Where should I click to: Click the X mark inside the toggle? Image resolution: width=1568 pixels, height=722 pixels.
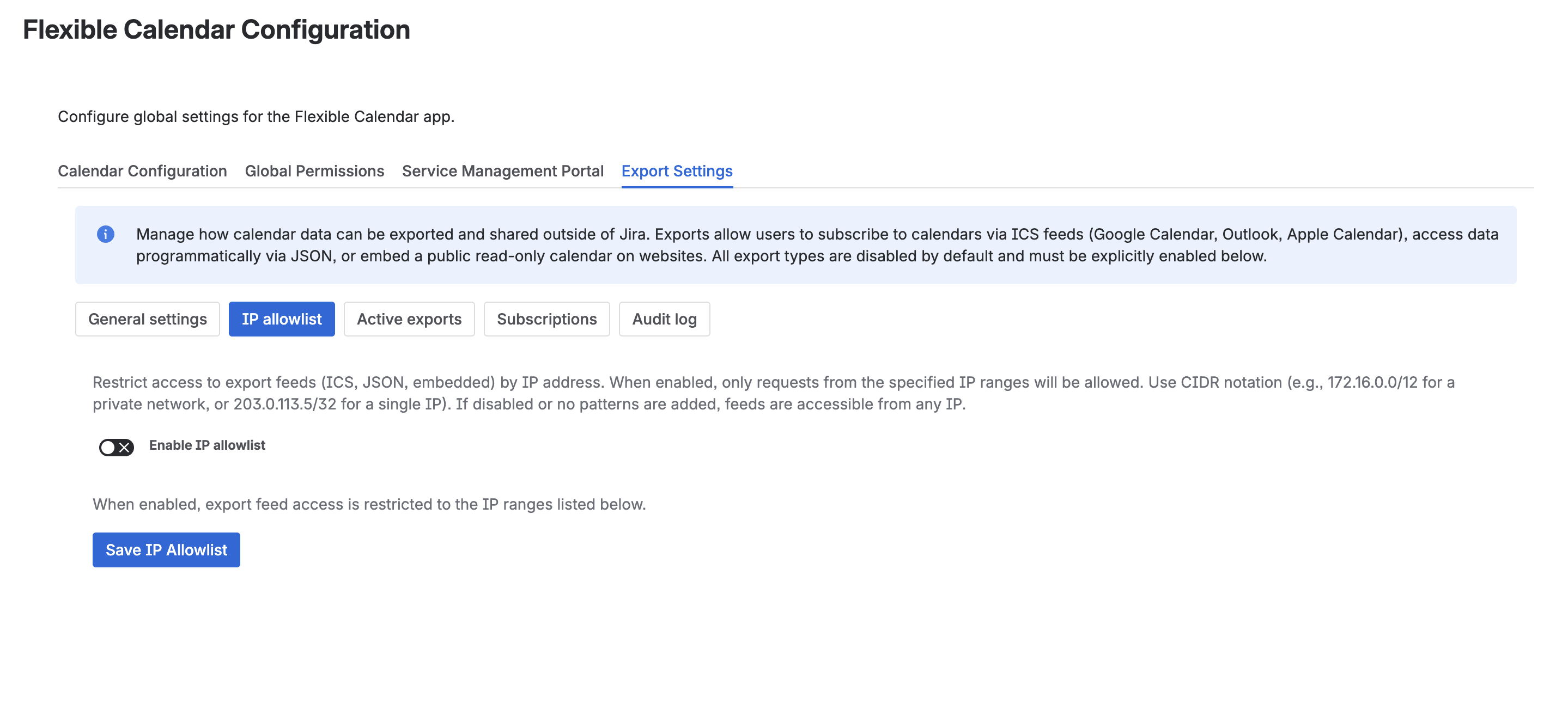pyautogui.click(x=124, y=448)
